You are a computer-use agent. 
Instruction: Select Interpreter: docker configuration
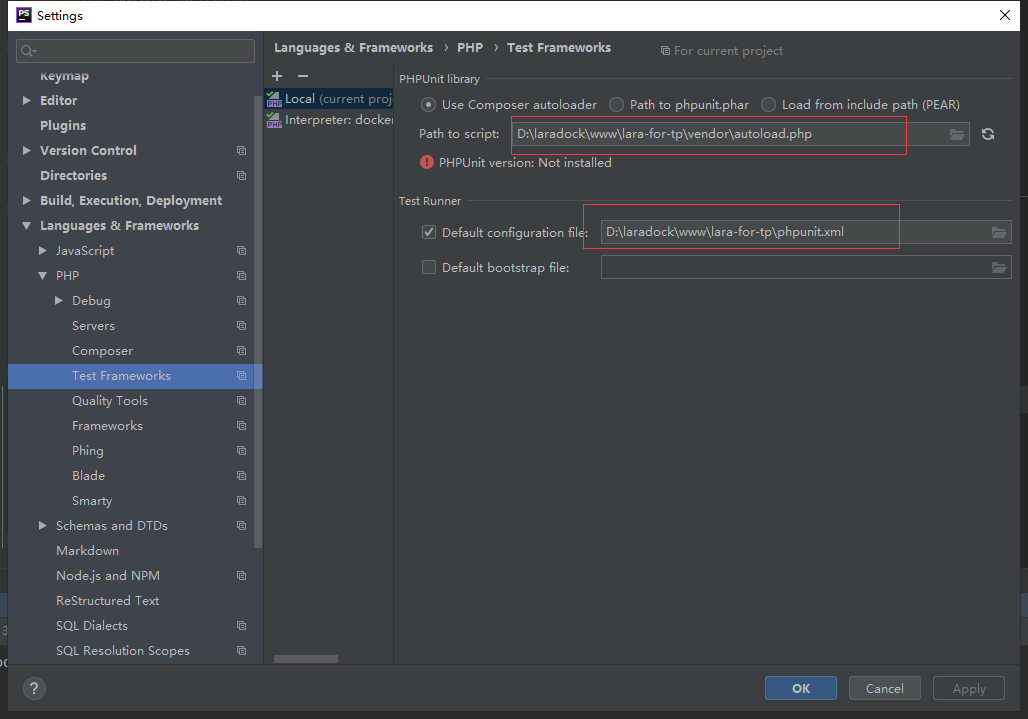pyautogui.click(x=328, y=120)
